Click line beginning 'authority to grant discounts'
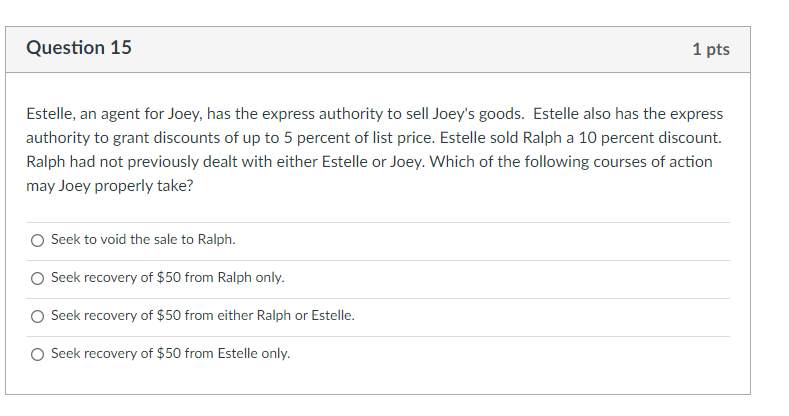 click(374, 138)
